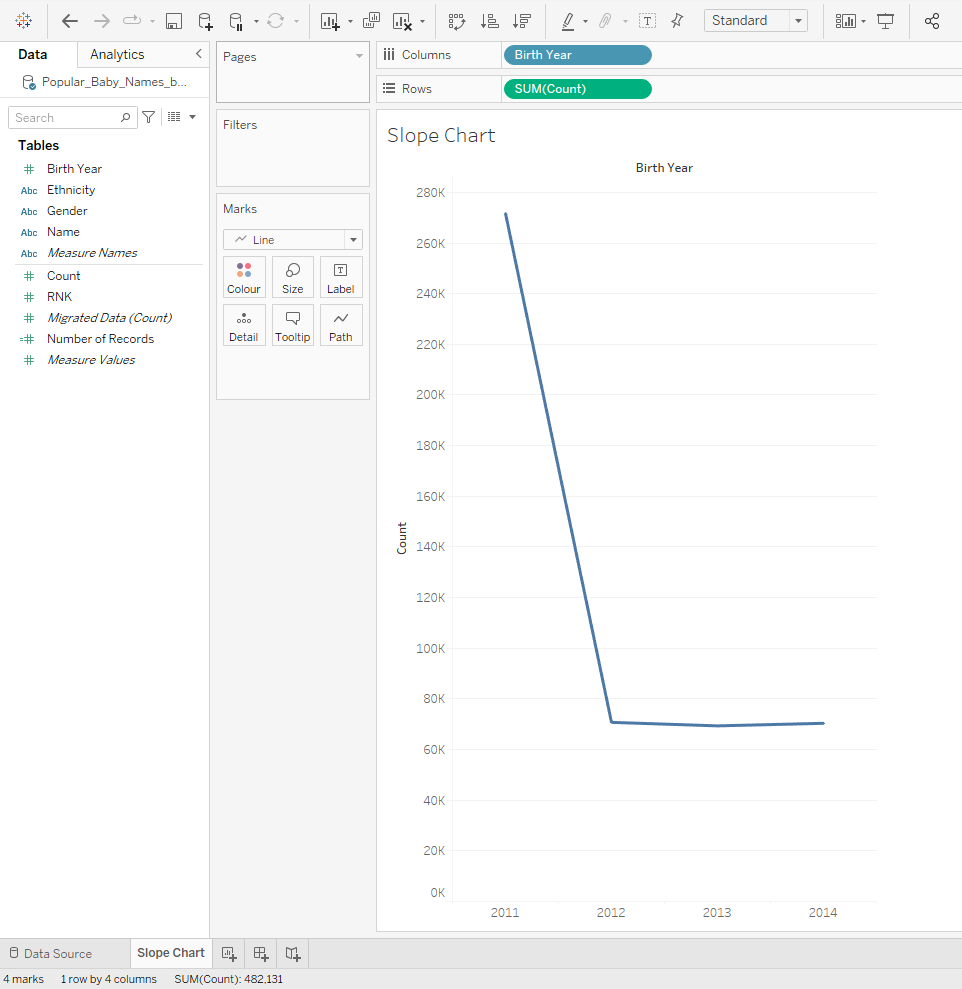Open the Colour picker on Marks card
This screenshot has width=962, height=989.
tap(244, 278)
